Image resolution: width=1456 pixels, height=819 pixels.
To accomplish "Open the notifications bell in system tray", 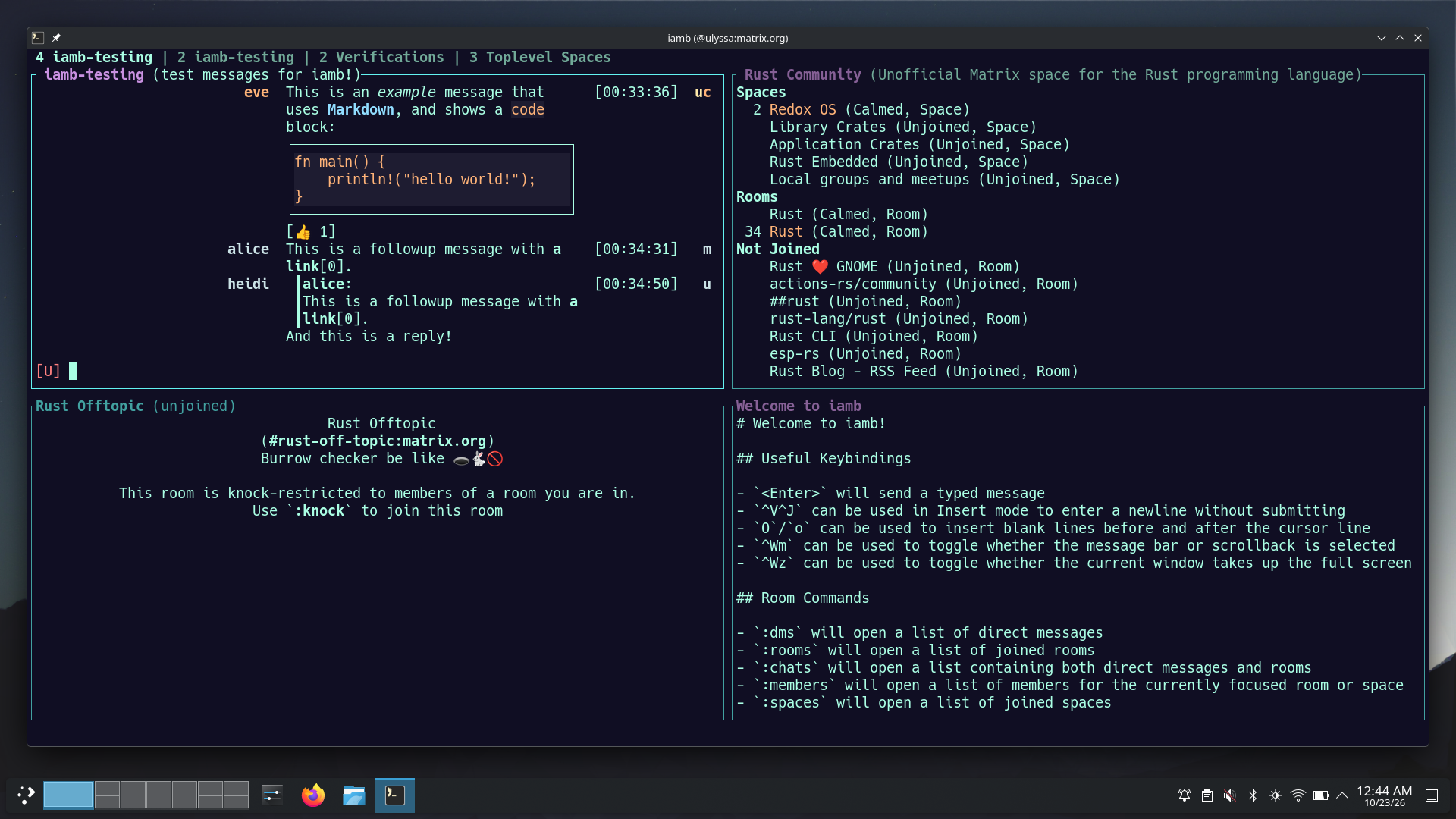I will pos(1184,795).
